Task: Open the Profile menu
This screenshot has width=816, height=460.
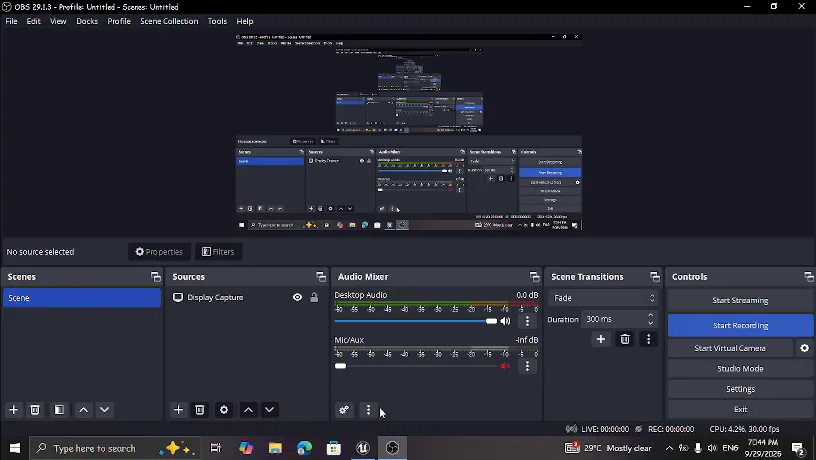Action: (x=119, y=21)
